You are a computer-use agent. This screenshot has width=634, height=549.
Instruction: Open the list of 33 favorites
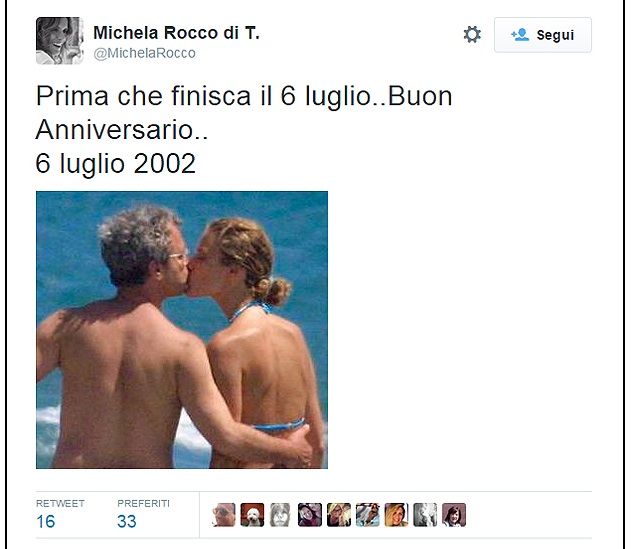[x=127, y=522]
